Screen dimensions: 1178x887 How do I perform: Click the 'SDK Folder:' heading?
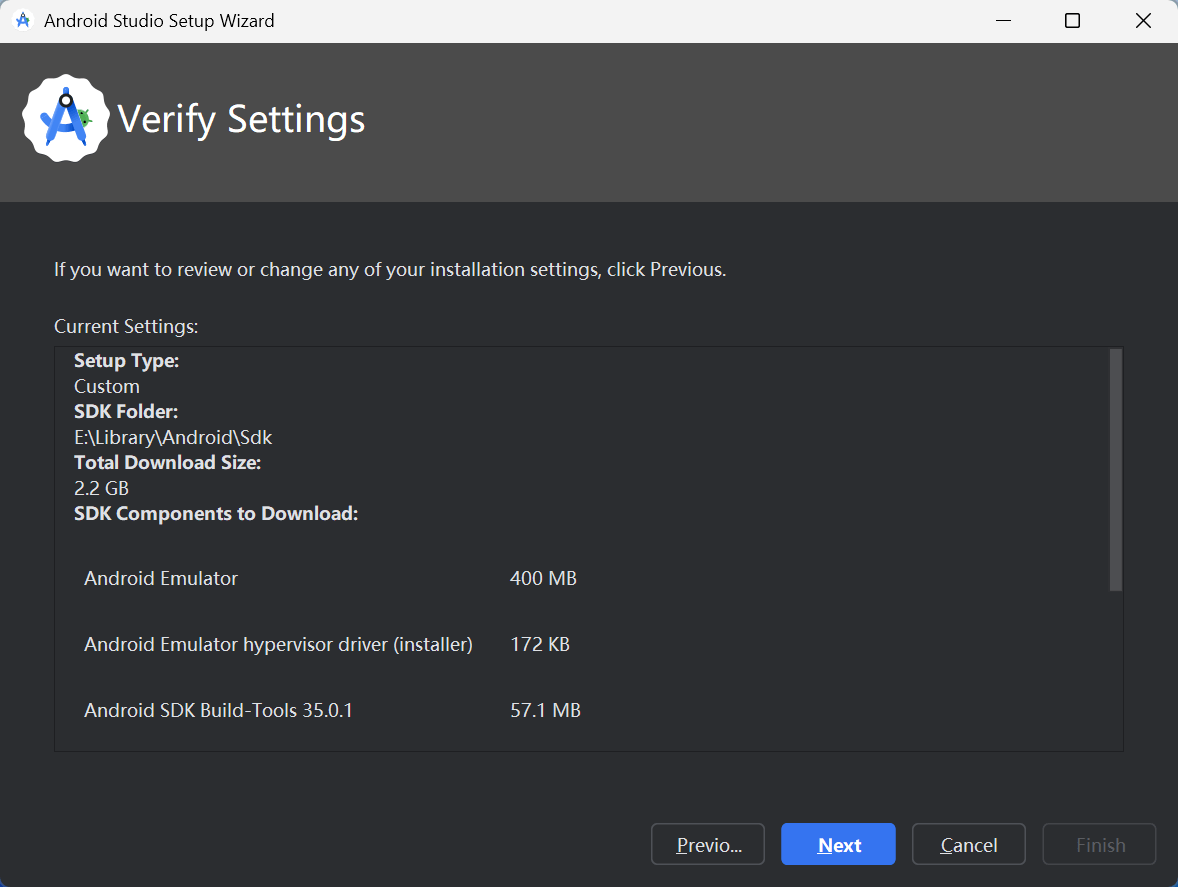[x=125, y=412]
